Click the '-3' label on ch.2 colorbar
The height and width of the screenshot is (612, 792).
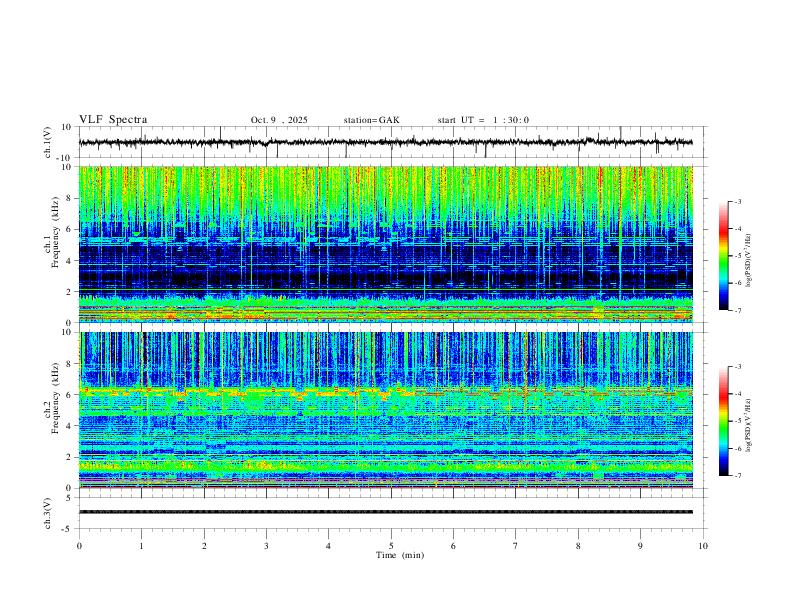point(738,367)
